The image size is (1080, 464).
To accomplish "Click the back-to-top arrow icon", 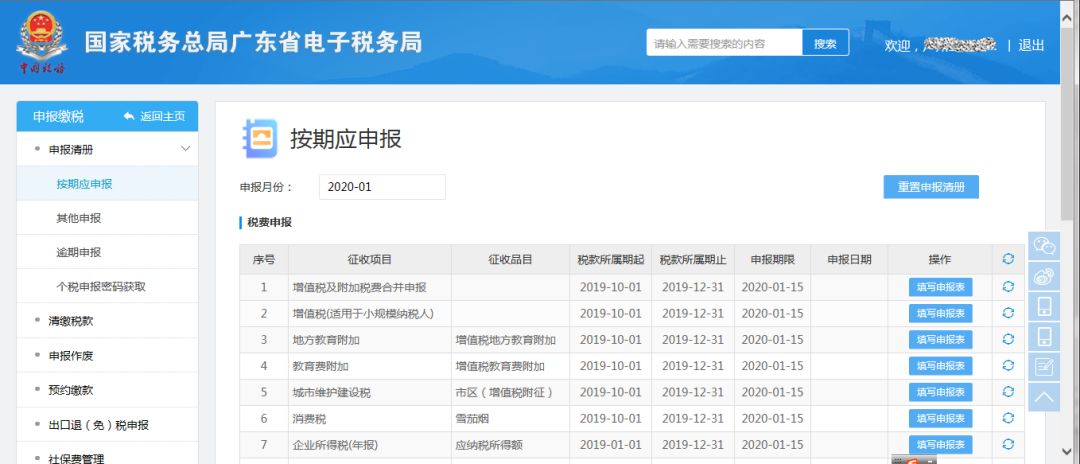I will [1044, 396].
